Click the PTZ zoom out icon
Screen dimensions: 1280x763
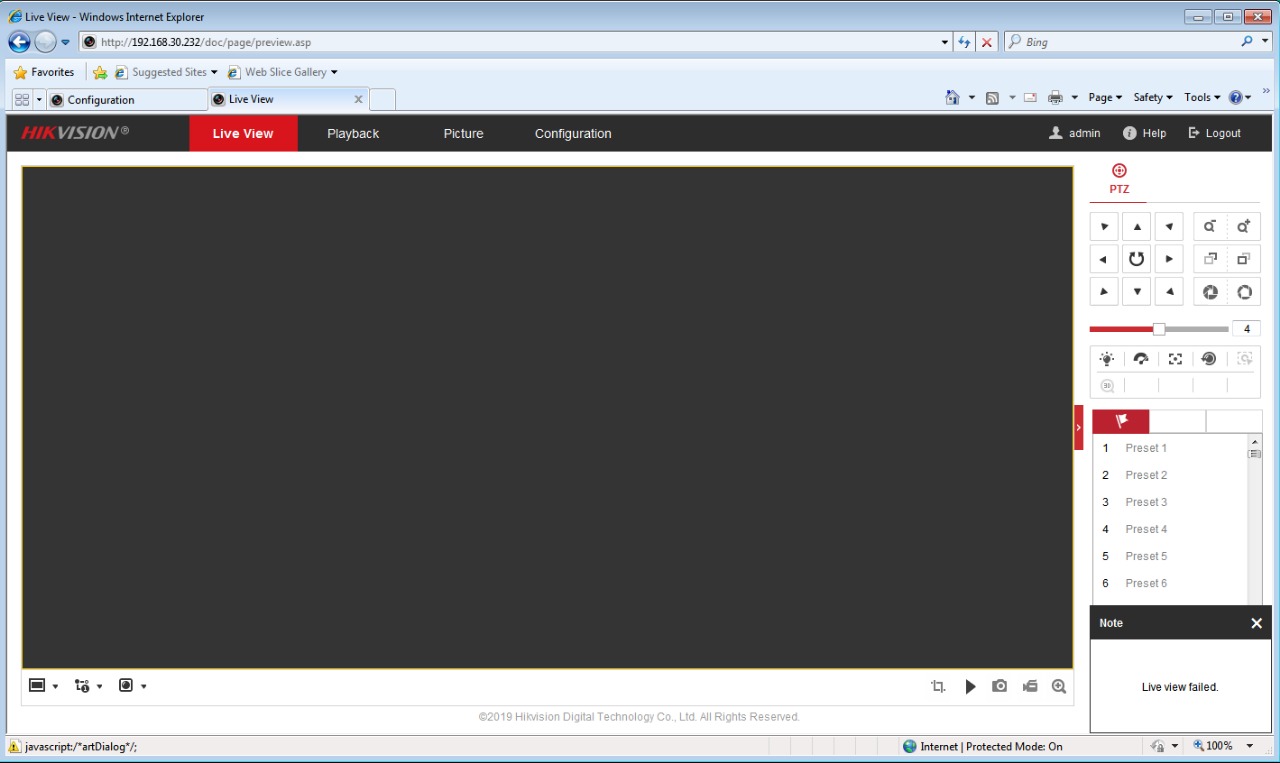1211,227
